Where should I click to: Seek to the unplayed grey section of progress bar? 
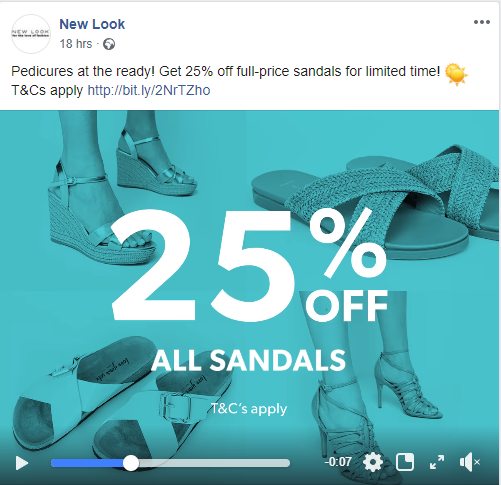(x=214, y=463)
